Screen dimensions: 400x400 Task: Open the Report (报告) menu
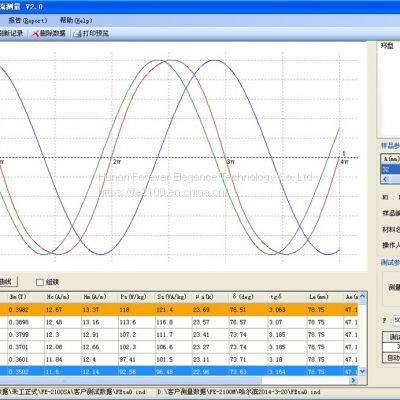(28, 20)
